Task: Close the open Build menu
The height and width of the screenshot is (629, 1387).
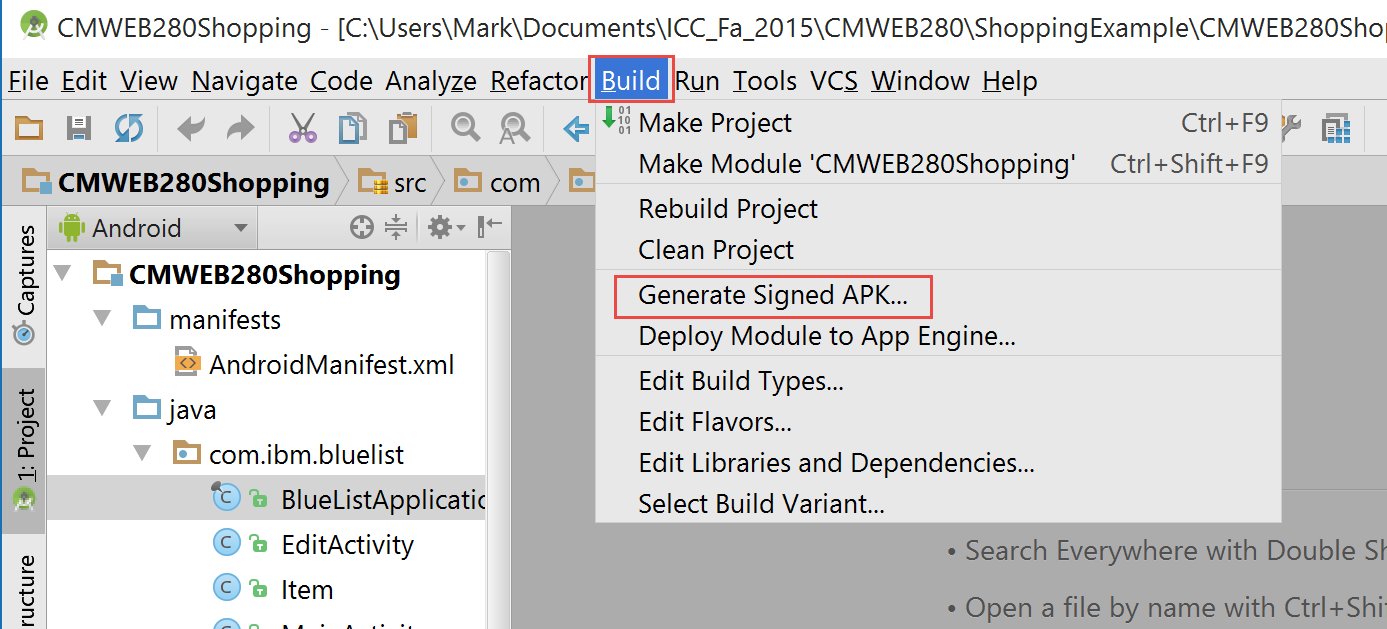Action: pos(631,81)
